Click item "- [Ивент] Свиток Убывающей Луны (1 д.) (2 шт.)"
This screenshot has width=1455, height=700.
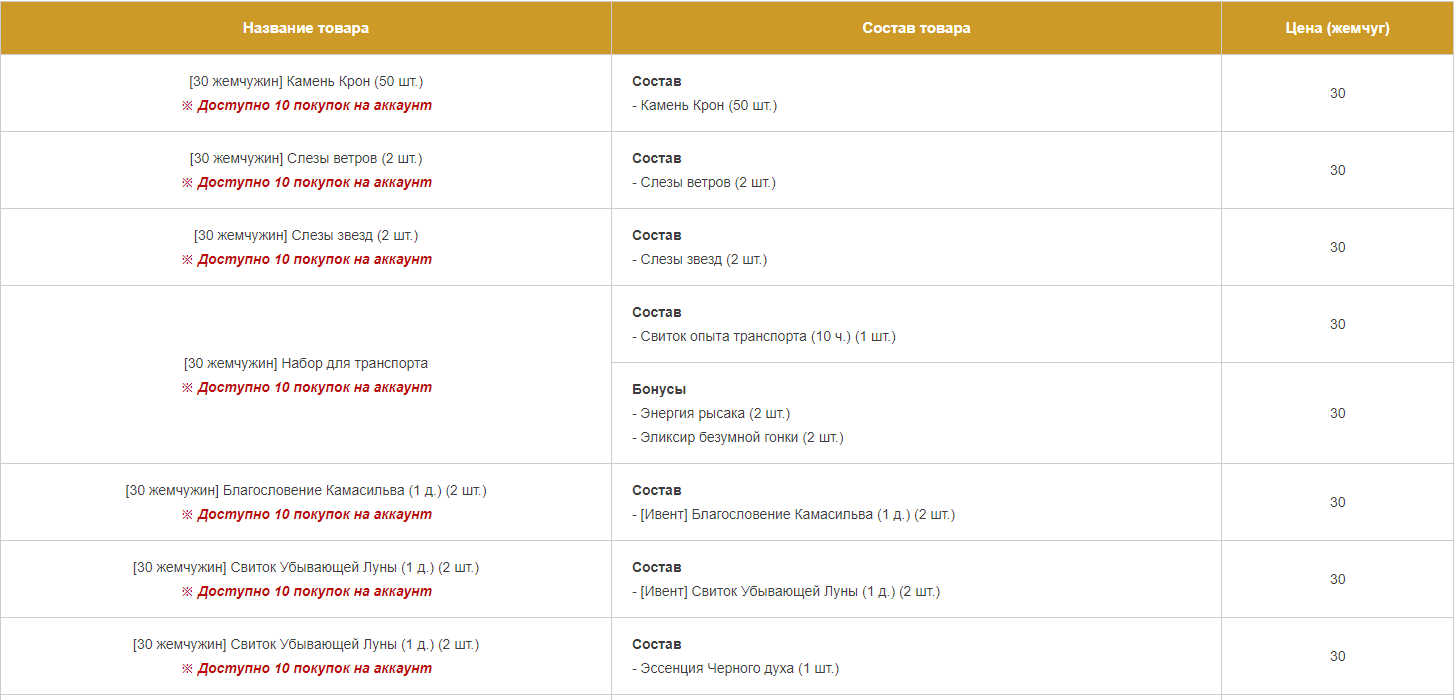786,591
